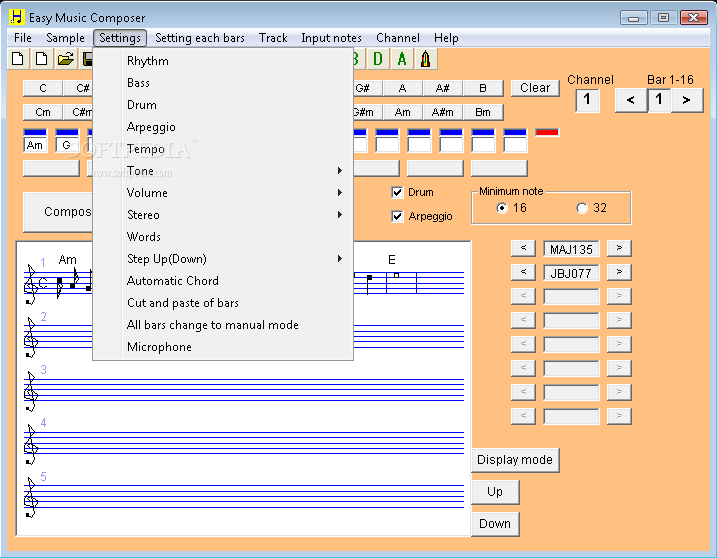The height and width of the screenshot is (558, 717).
Task: Click the first blank new-document toolbar icon
Action: (x=18, y=59)
